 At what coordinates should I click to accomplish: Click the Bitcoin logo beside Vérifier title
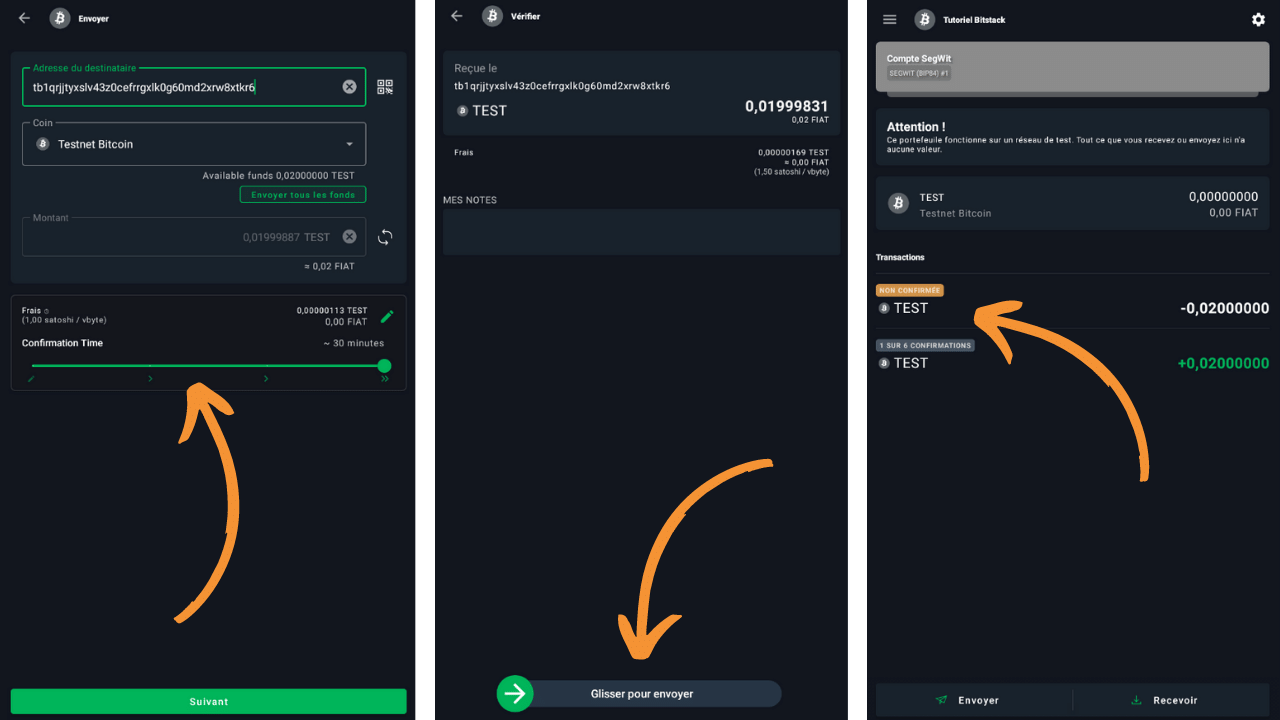tap(492, 16)
